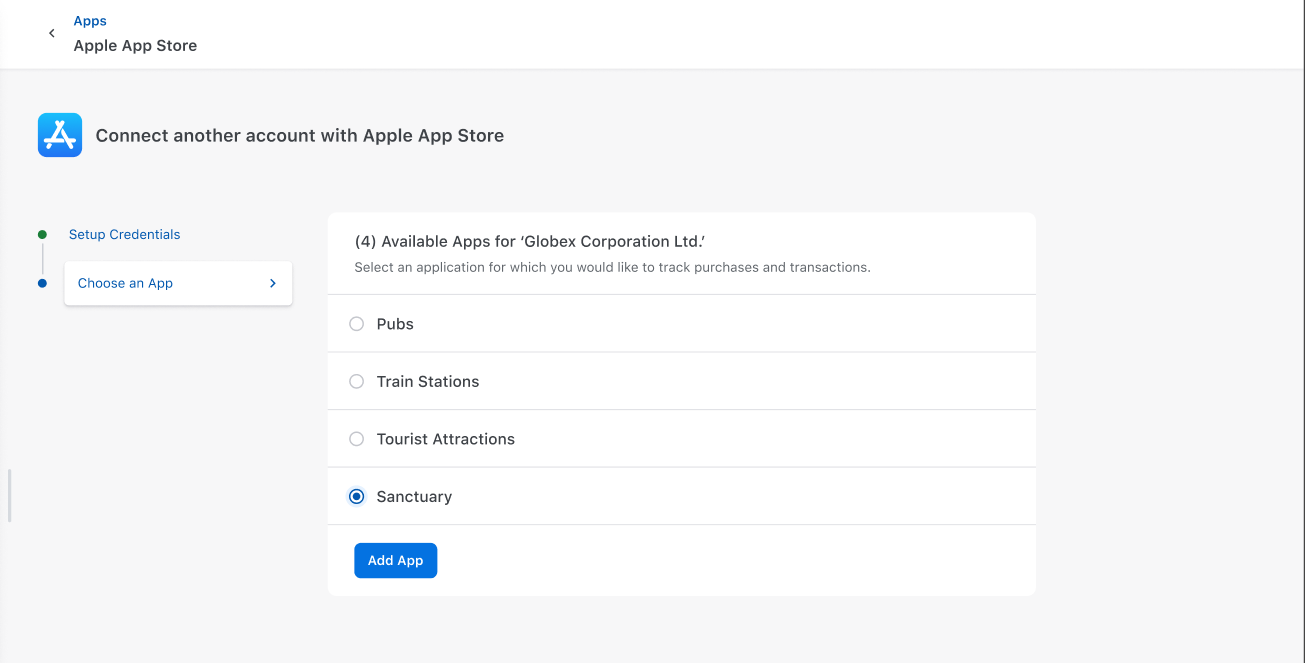
Task: Click the selected Sanctuary radio button
Action: 356,497
